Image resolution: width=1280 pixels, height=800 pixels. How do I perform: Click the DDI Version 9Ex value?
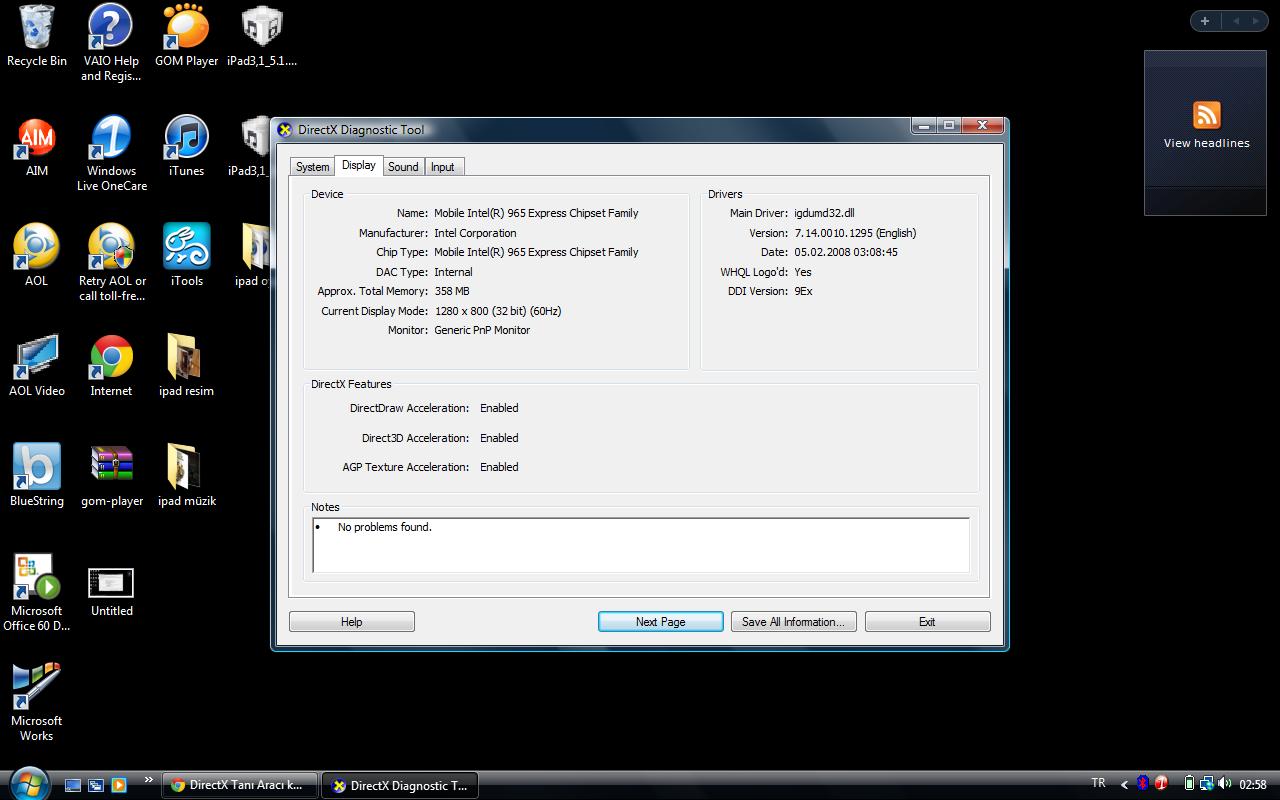803,291
